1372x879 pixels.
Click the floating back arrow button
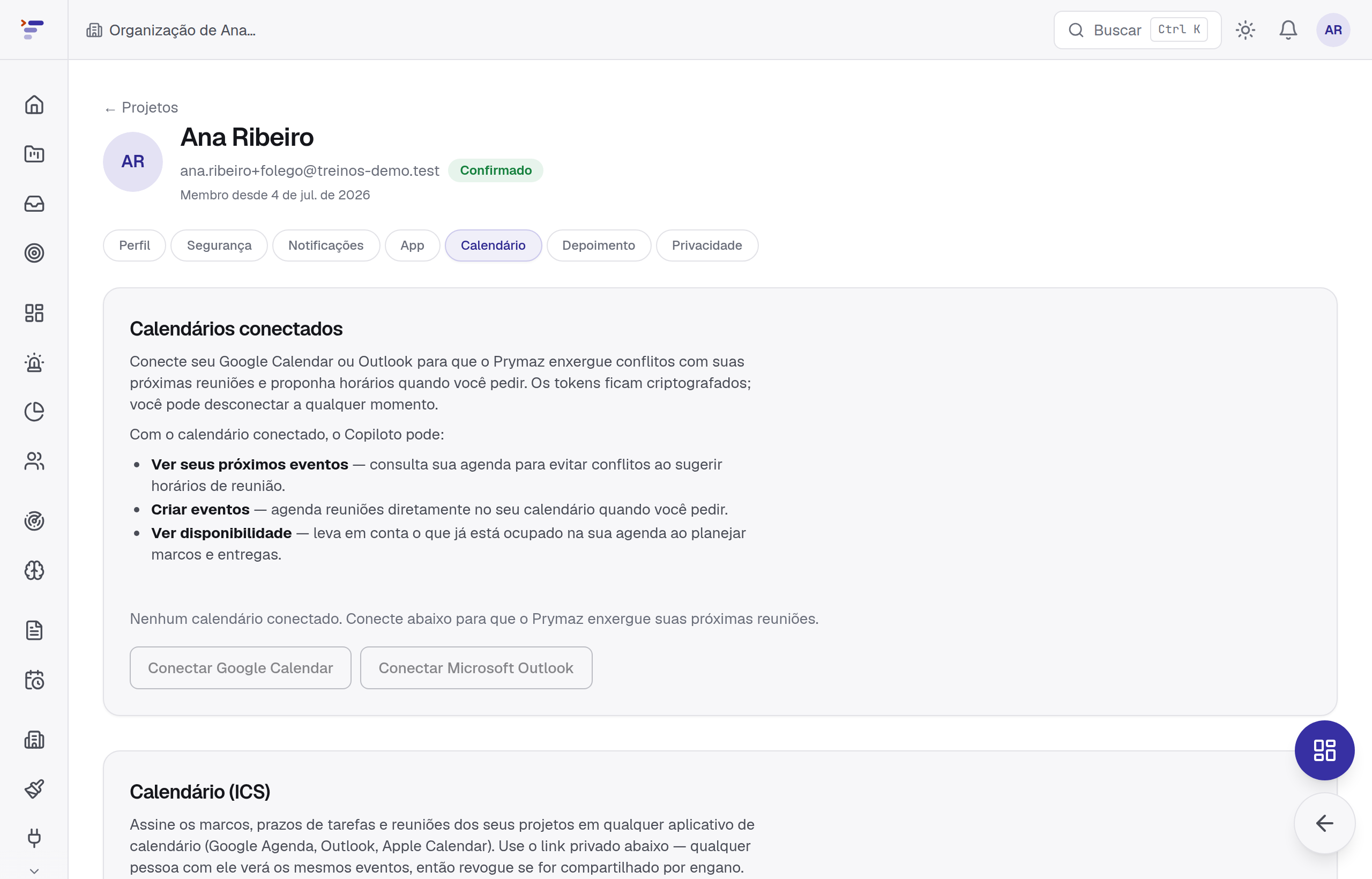click(x=1324, y=823)
